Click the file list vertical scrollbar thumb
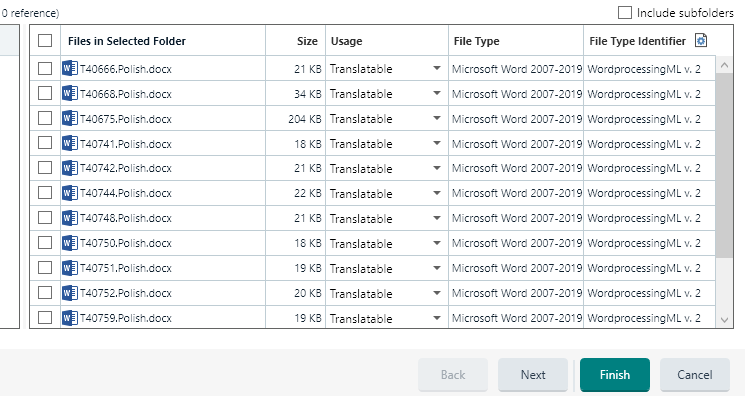The image size is (745, 396). [x=724, y=165]
